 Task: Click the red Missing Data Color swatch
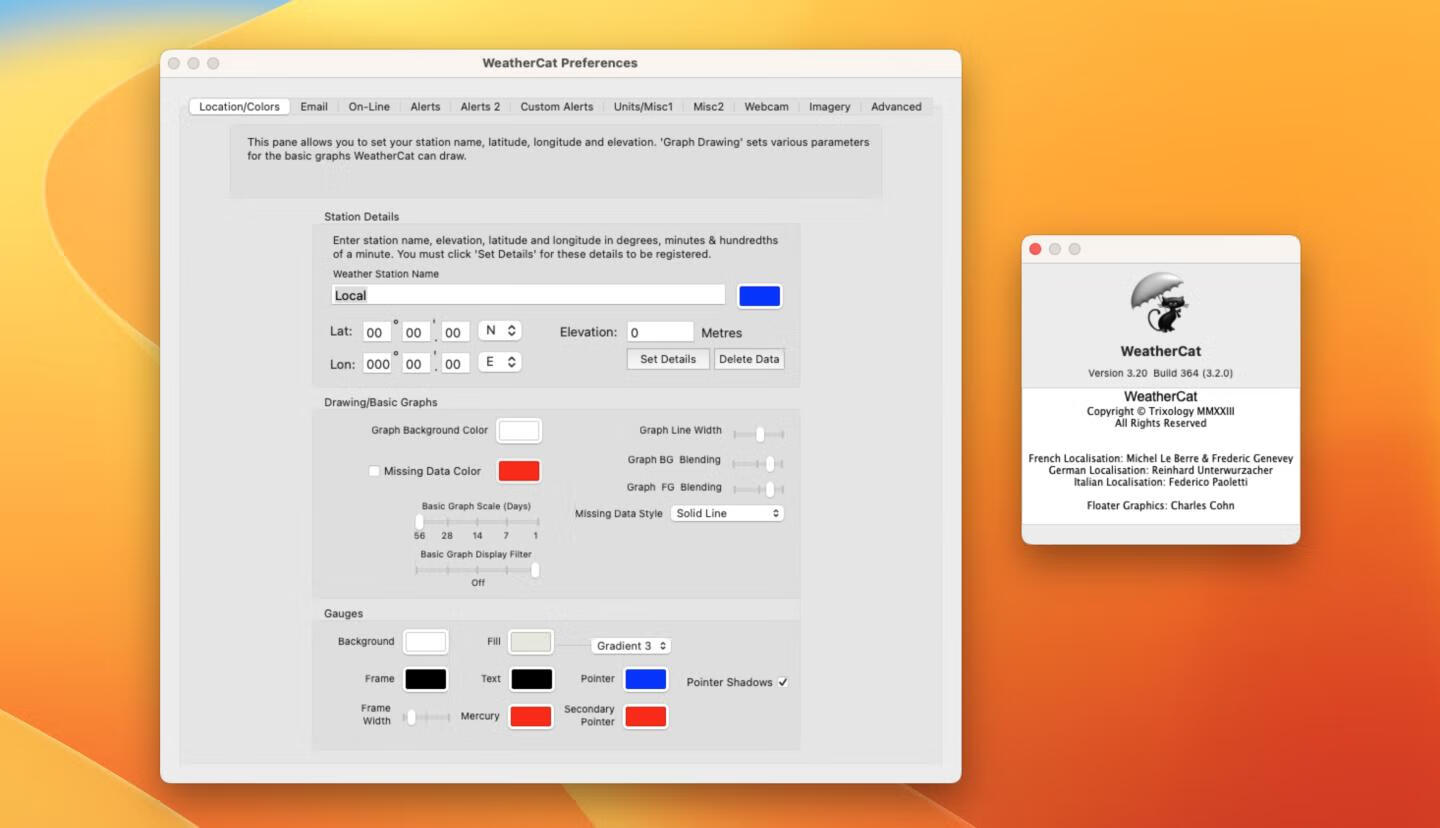[x=518, y=470]
